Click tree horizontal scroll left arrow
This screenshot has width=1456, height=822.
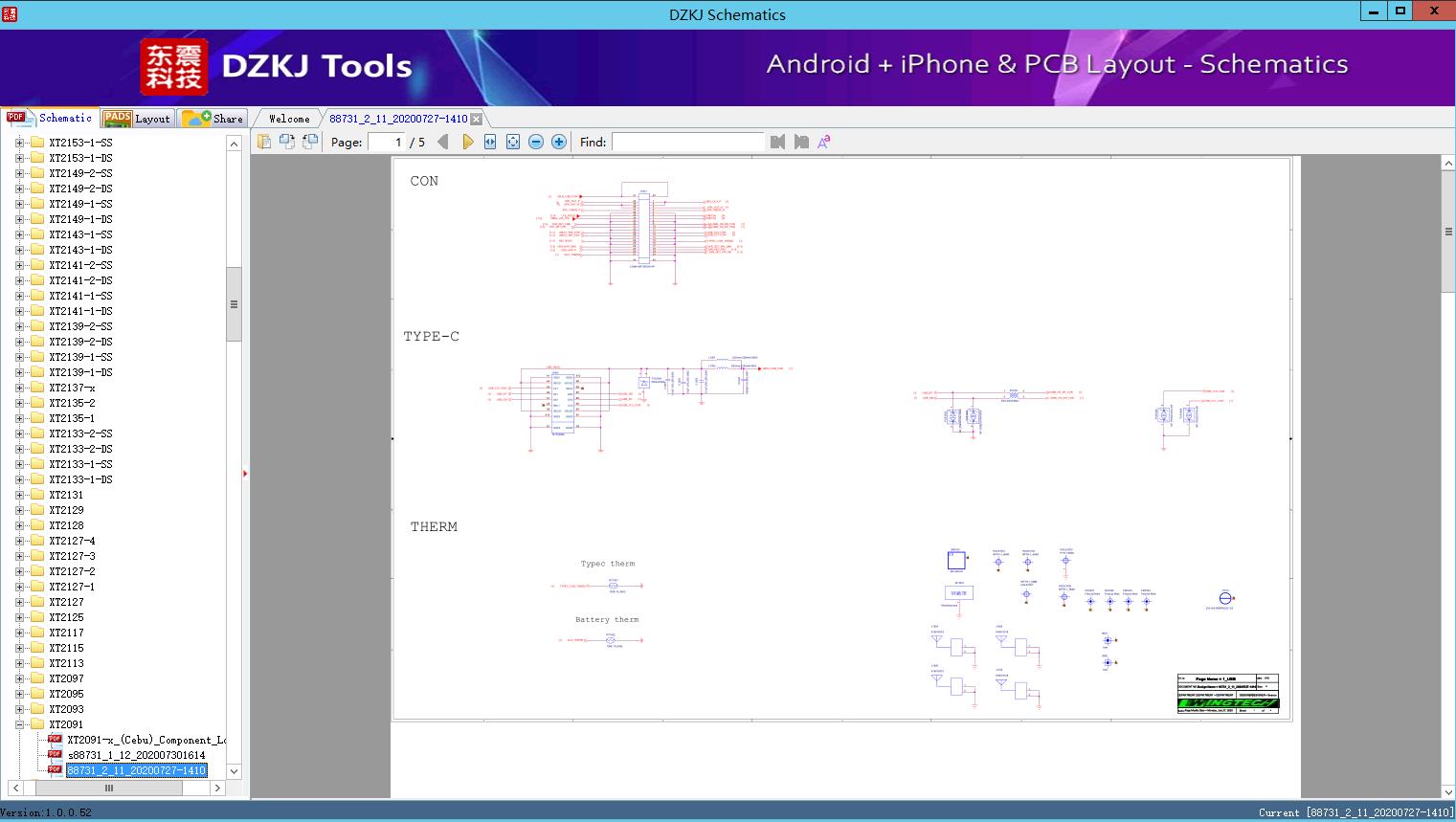click(x=15, y=788)
